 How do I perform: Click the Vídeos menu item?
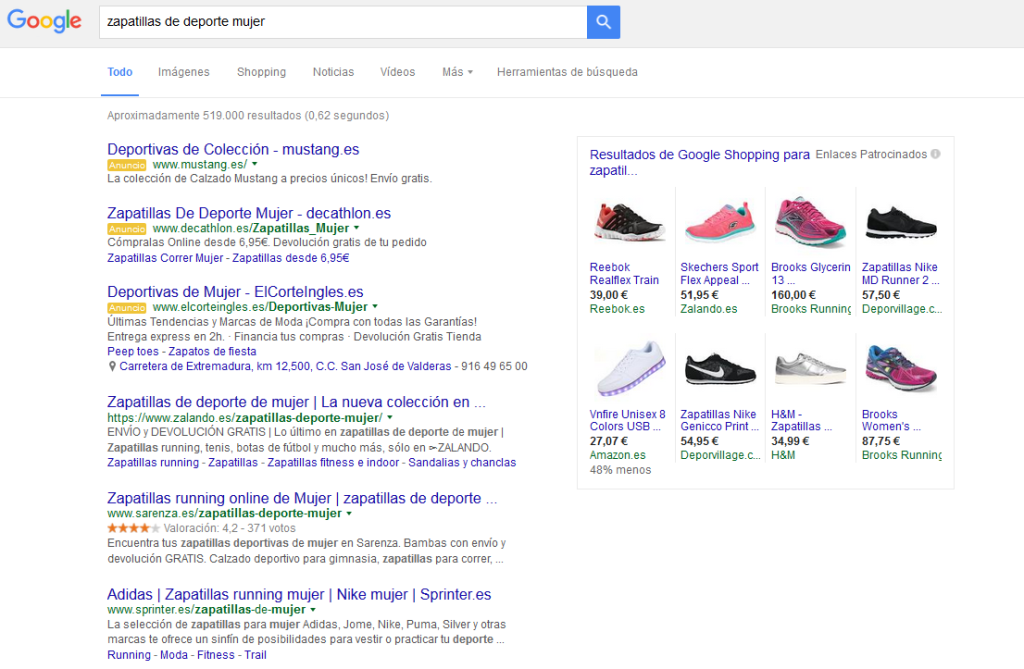pos(397,72)
